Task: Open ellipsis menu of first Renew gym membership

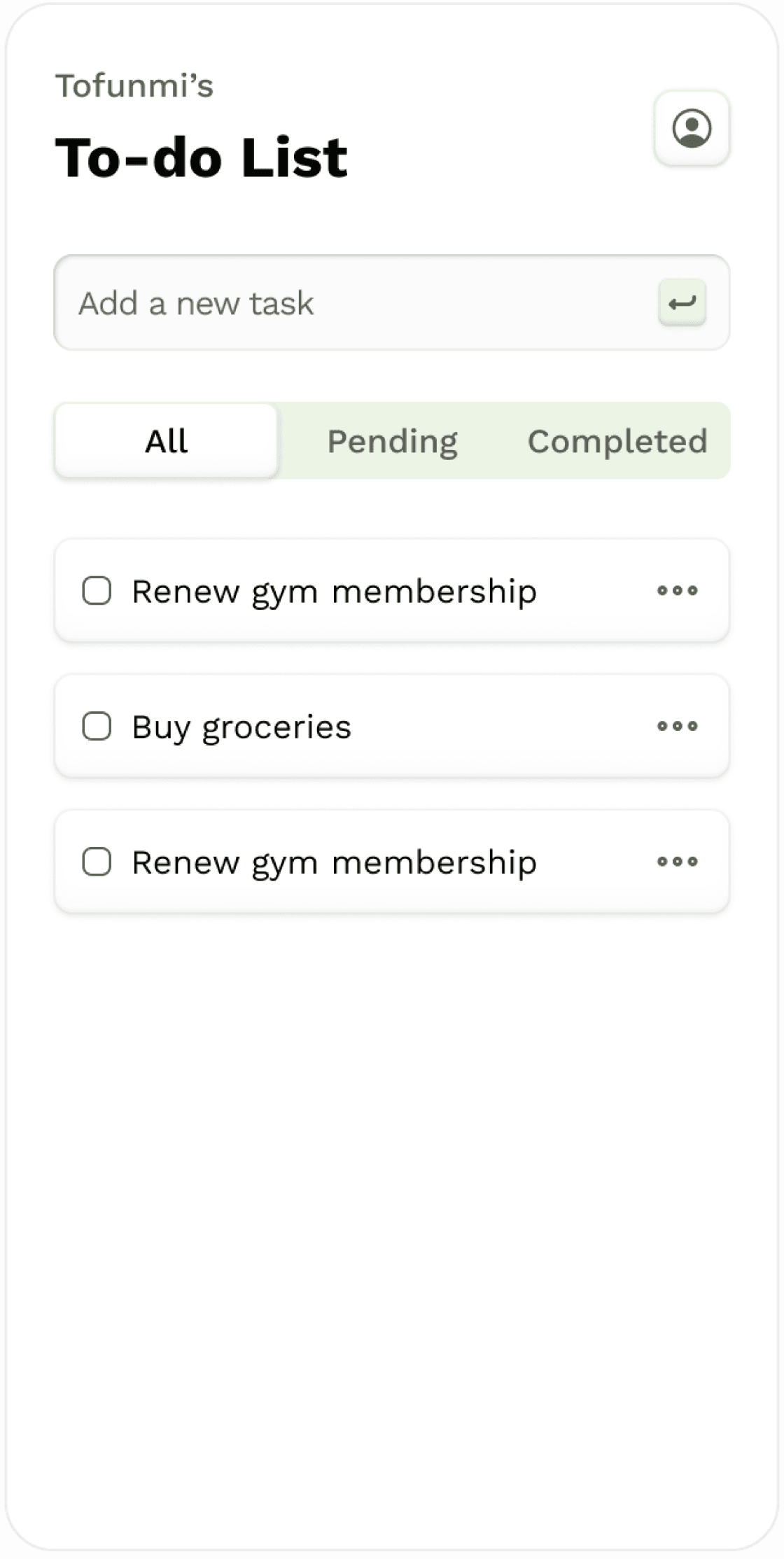Action: [677, 590]
